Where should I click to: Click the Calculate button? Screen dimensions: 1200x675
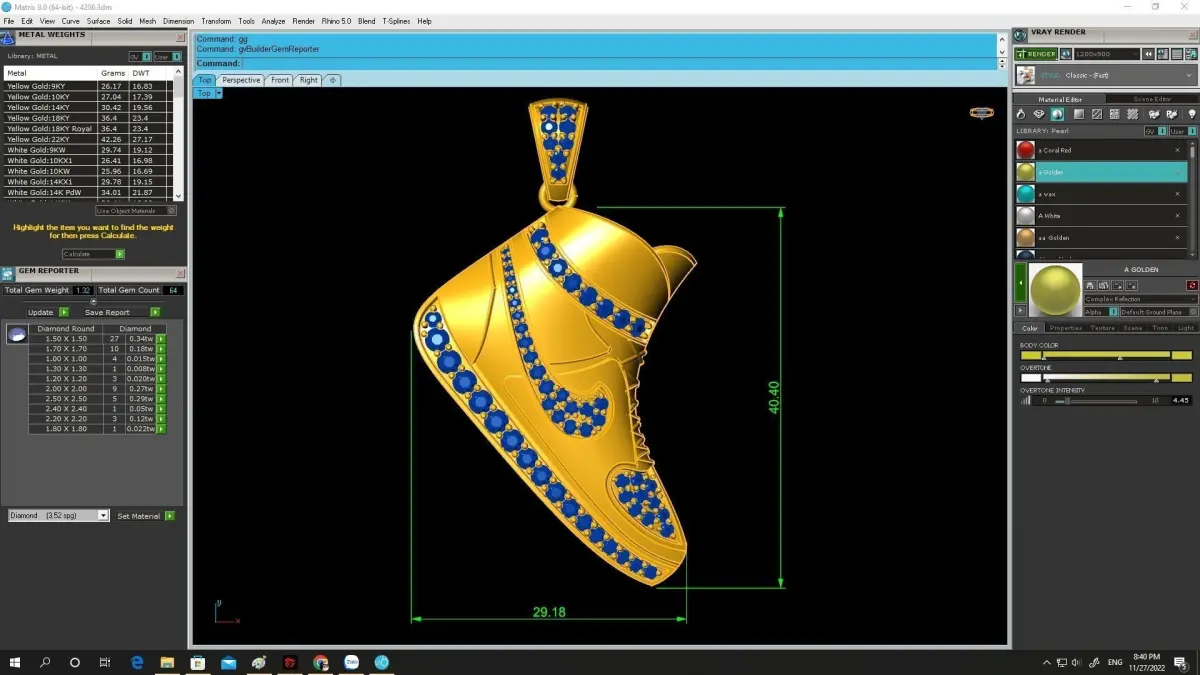[x=94, y=254]
